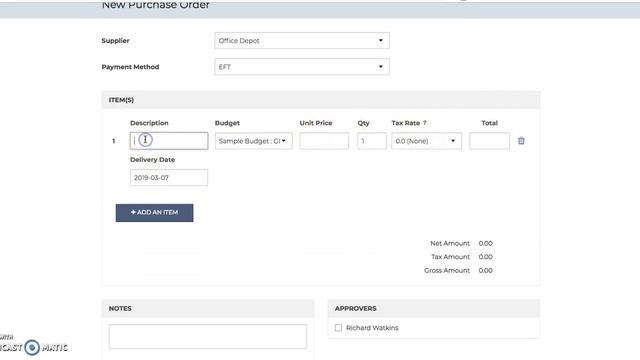Open the Payment Method dropdown showing EFT
This screenshot has width=640, height=360.
pyautogui.click(x=302, y=67)
